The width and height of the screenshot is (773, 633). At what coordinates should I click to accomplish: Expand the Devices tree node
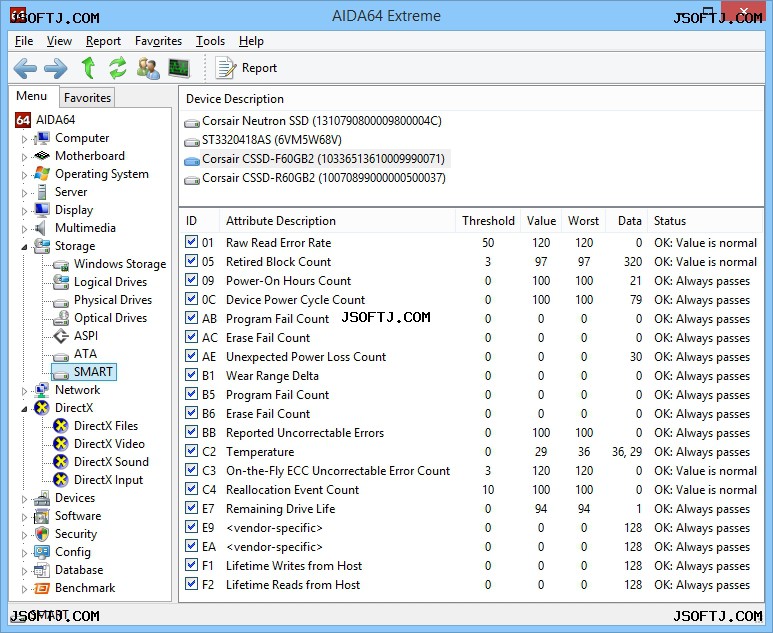pos(24,499)
